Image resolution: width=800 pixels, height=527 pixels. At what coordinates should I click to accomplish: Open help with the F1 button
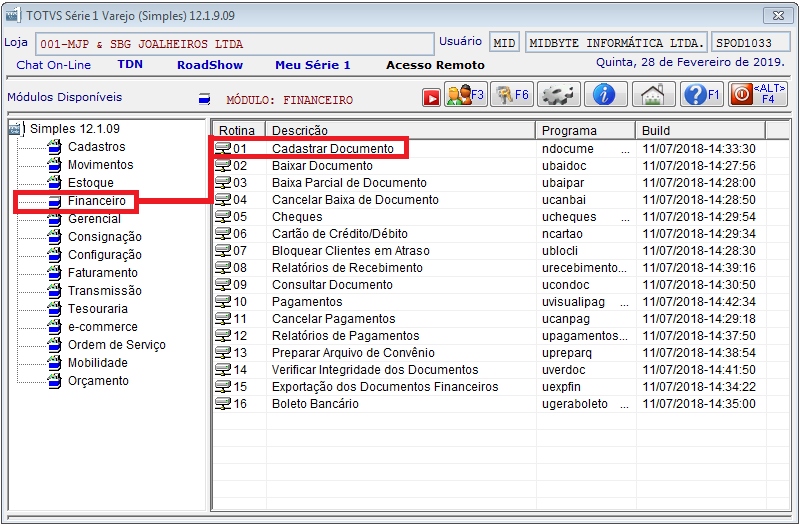(x=702, y=94)
